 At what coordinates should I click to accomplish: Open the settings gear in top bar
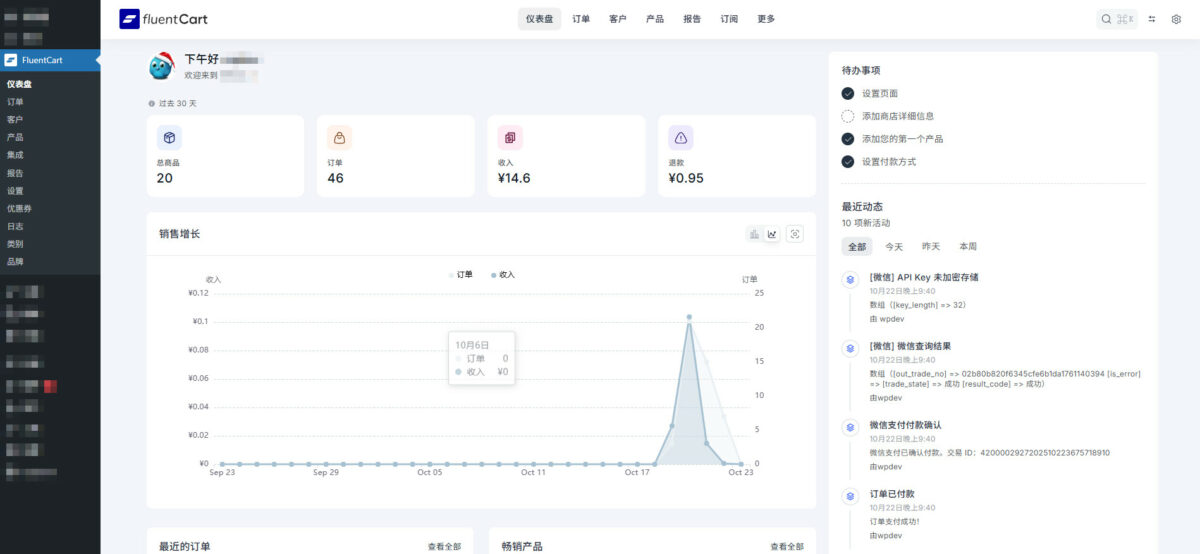(1176, 19)
